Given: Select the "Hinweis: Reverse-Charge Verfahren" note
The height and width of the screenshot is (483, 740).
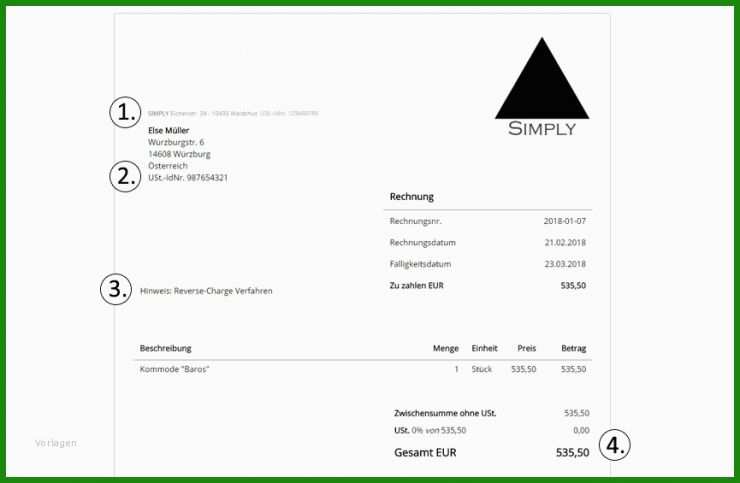Looking at the screenshot, I should pos(206,291).
